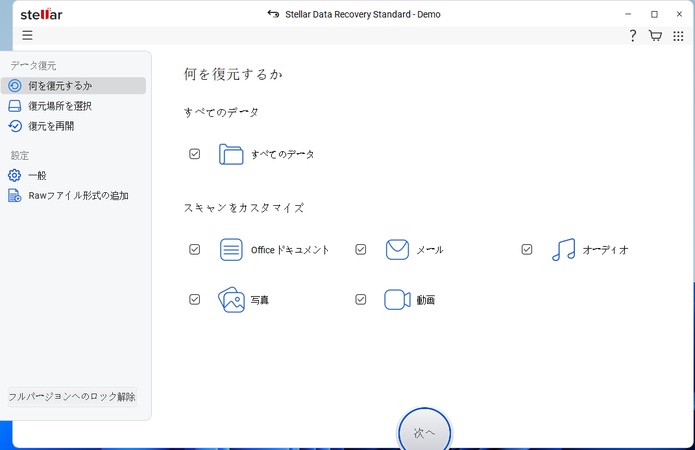Screen dimensions: 695x450
Task: Toggle the メール checkbox
Action: pyautogui.click(x=361, y=250)
